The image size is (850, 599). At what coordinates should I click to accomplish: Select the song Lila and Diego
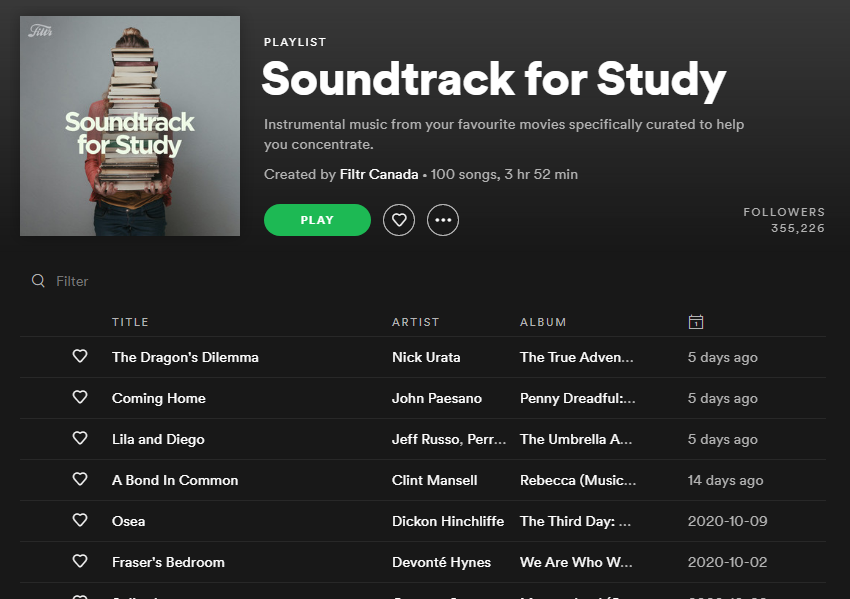160,439
